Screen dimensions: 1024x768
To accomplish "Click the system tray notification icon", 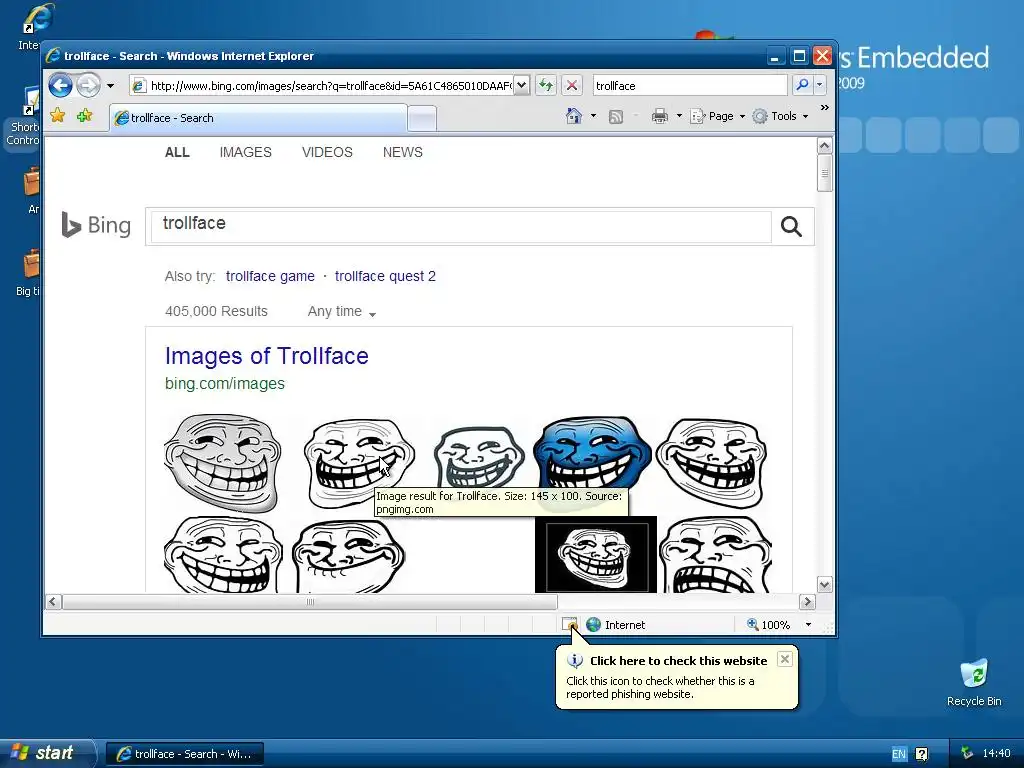I will (x=967, y=753).
